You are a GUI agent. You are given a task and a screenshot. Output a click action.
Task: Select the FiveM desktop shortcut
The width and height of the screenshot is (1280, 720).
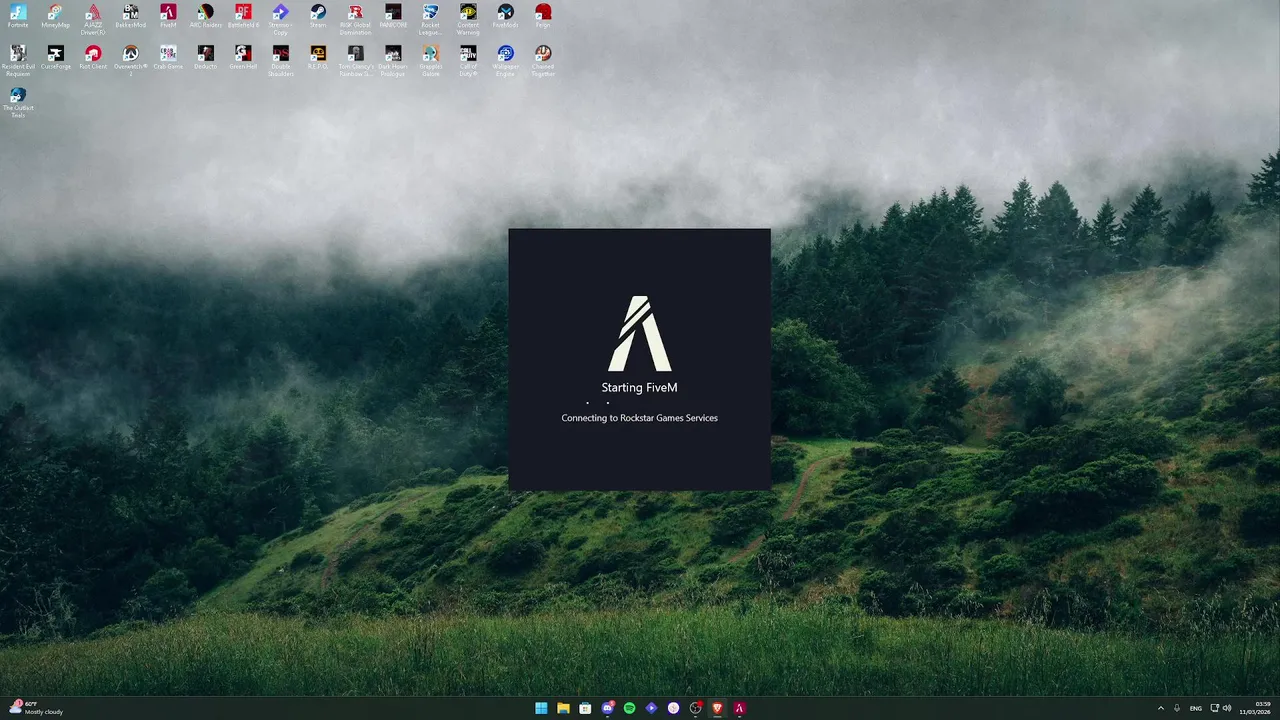click(168, 16)
